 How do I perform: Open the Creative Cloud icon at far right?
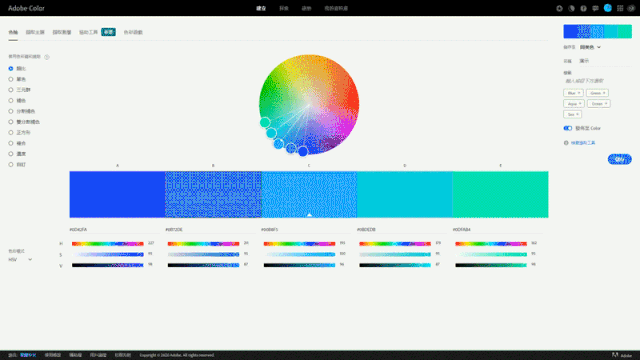pos(631,8)
